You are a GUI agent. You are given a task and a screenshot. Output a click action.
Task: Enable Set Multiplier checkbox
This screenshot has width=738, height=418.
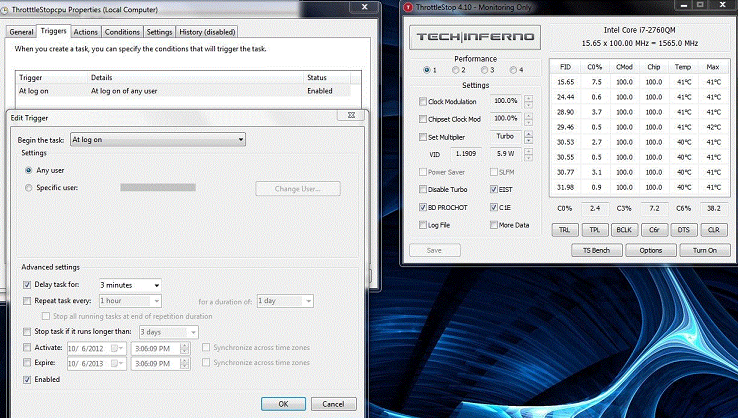[423, 137]
